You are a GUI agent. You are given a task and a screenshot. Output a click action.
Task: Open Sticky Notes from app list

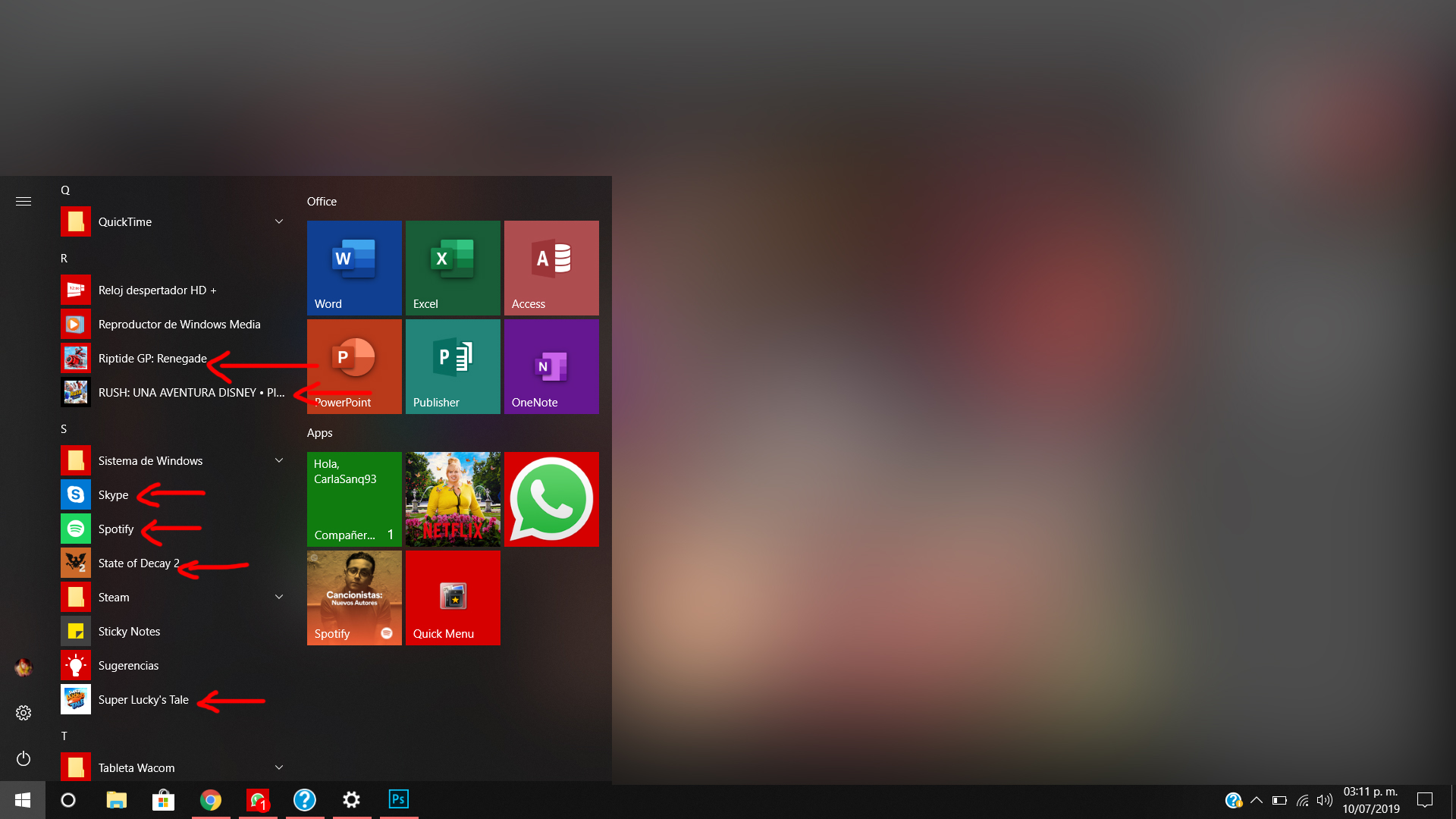[129, 631]
